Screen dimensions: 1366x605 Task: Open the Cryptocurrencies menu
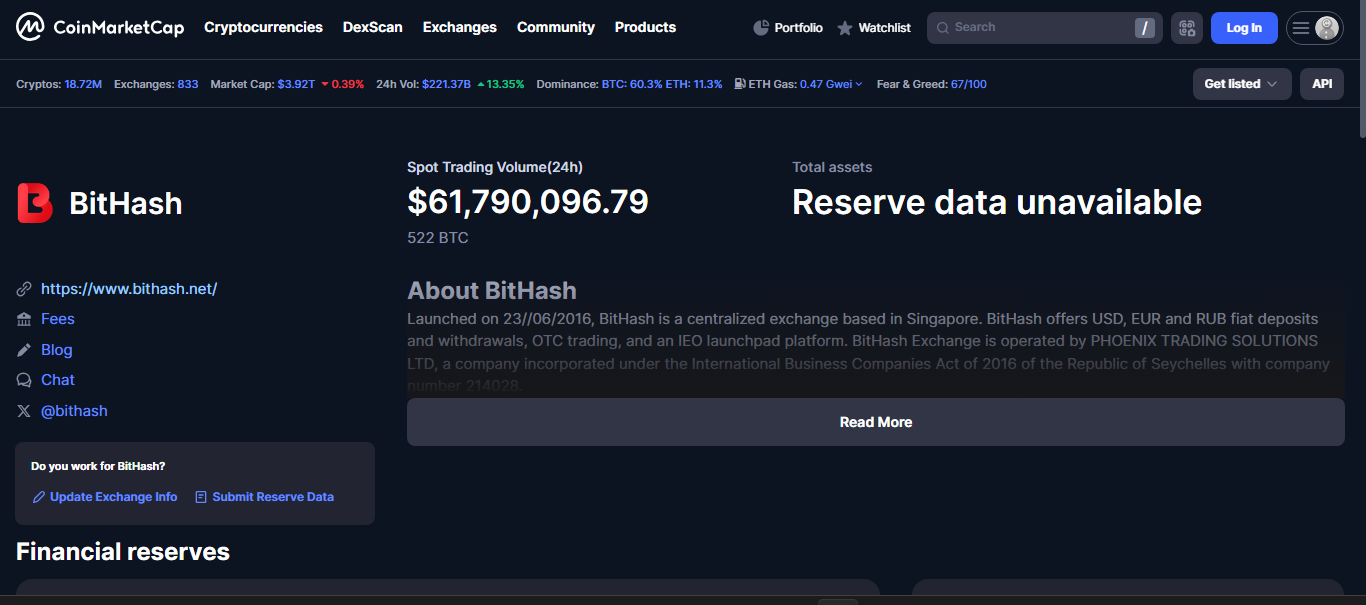click(263, 27)
